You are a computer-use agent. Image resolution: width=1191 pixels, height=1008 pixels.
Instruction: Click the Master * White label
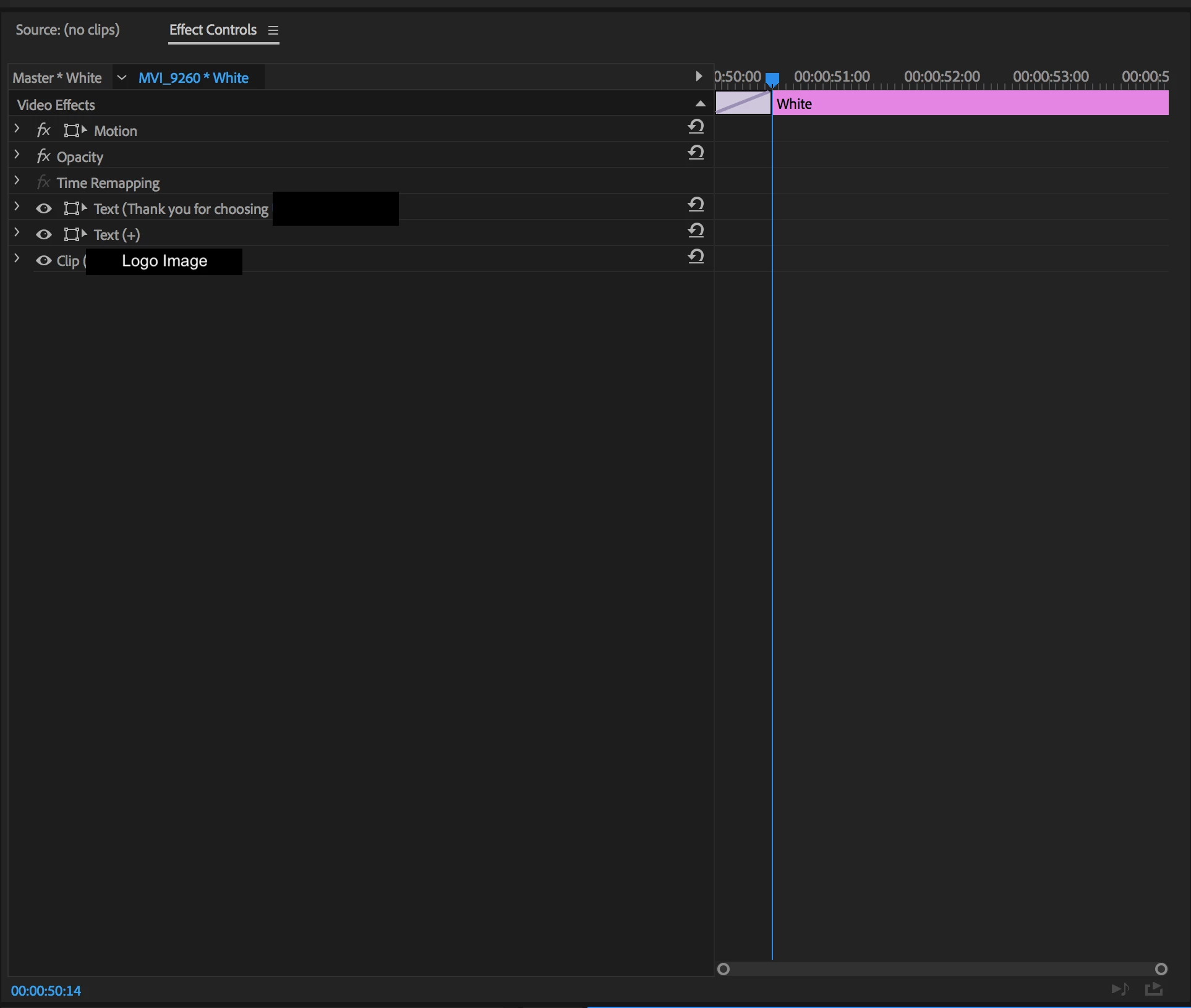pos(57,78)
